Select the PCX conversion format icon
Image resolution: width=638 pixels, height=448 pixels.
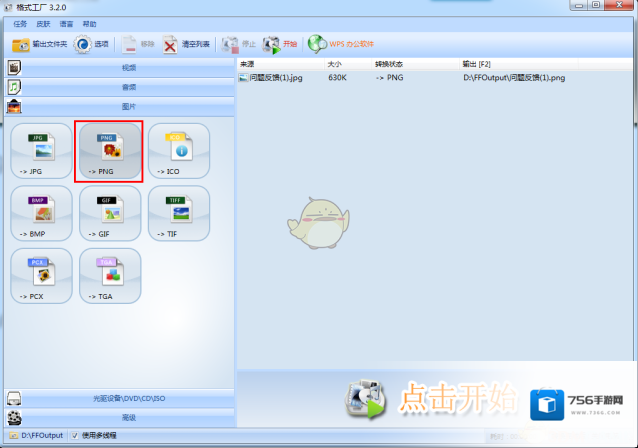coord(40,275)
